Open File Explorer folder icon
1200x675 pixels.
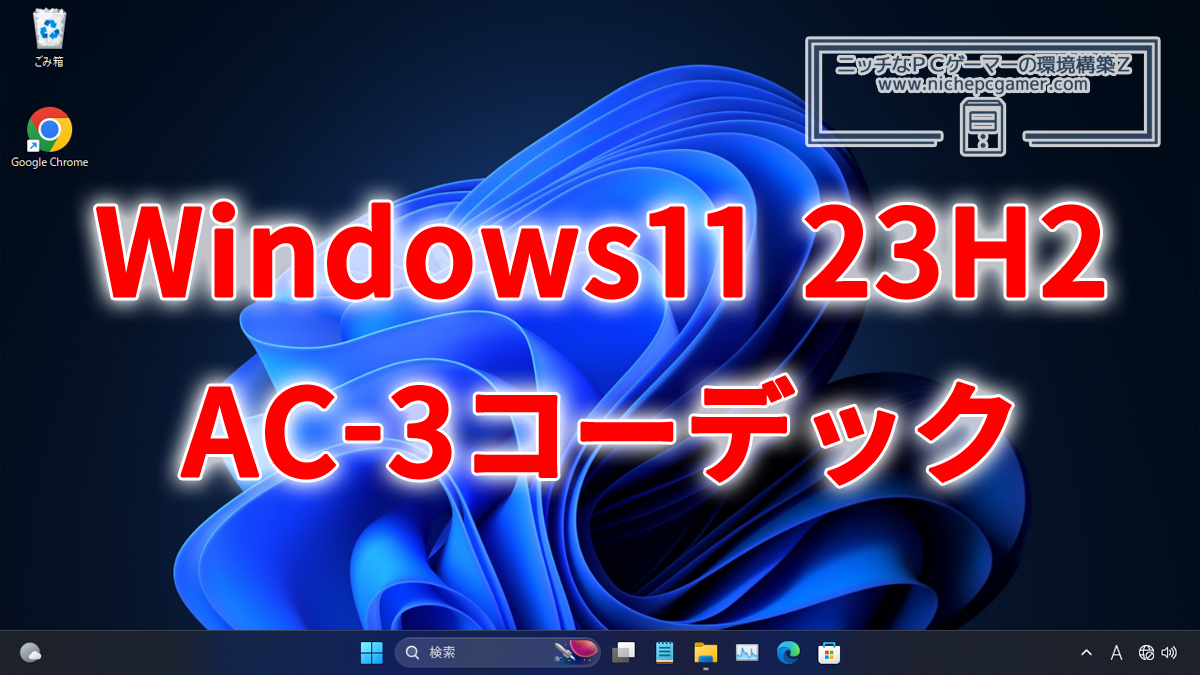(x=706, y=653)
